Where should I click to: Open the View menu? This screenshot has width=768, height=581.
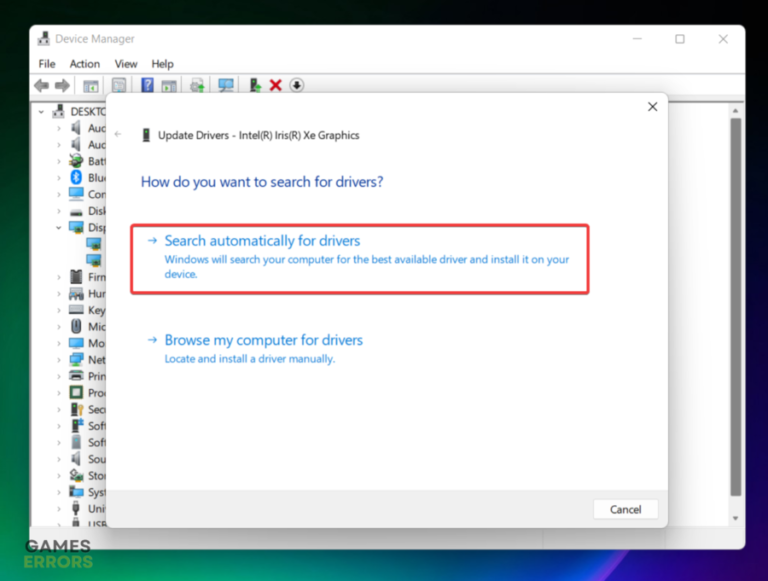point(126,64)
